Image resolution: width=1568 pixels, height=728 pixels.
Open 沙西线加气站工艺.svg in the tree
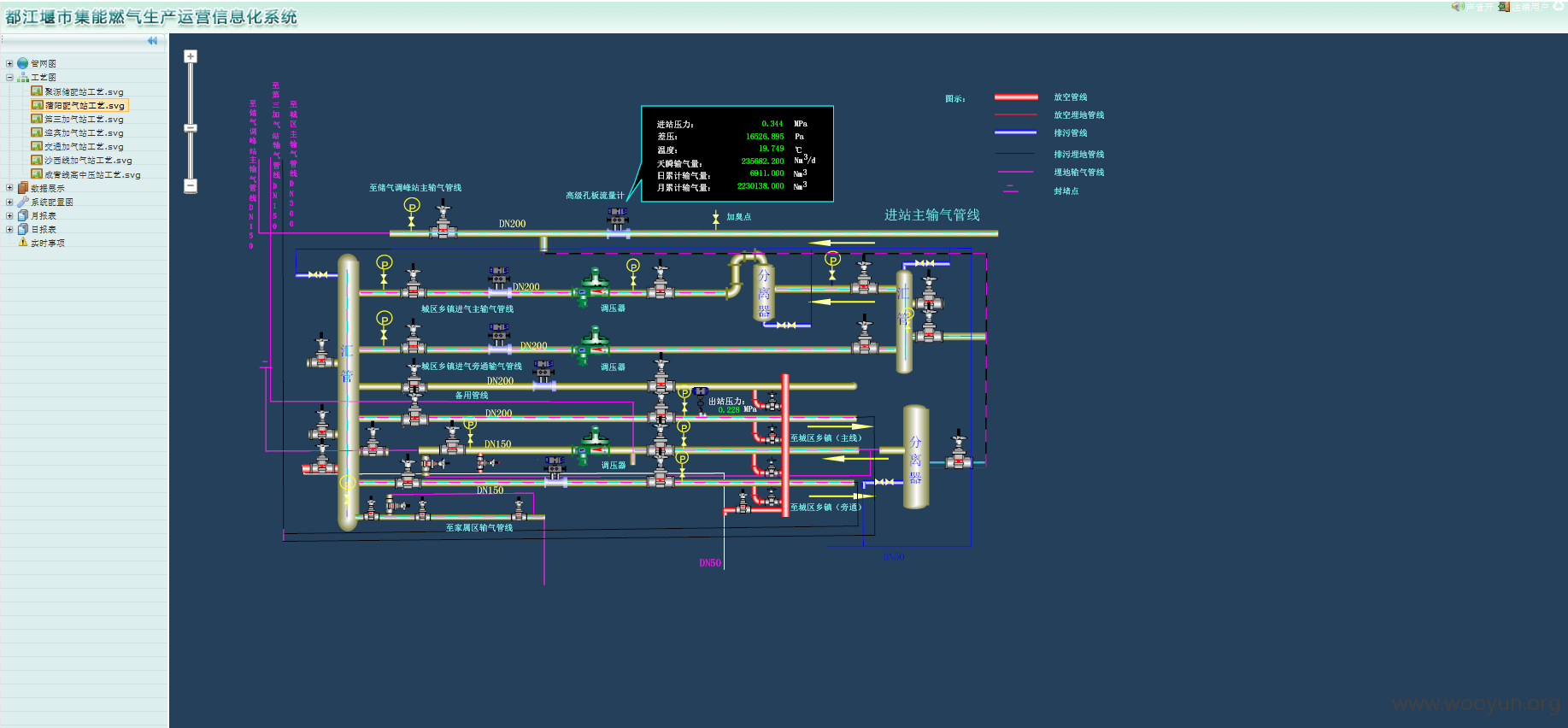pyautogui.click(x=88, y=160)
